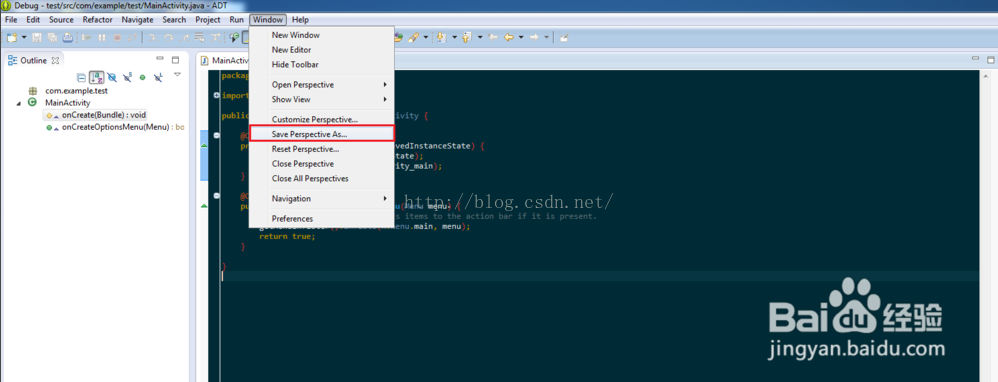Click the Print toolbar icon
The height and width of the screenshot is (382, 998).
pyautogui.click(x=67, y=38)
